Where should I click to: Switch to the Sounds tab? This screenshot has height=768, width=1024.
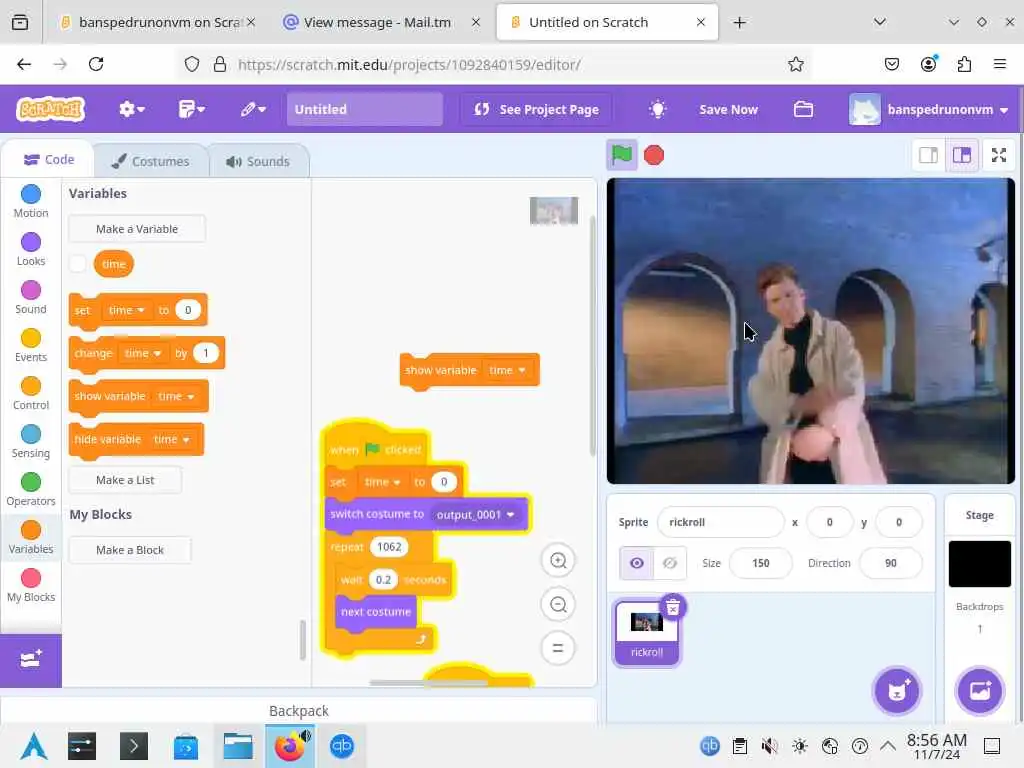point(259,161)
